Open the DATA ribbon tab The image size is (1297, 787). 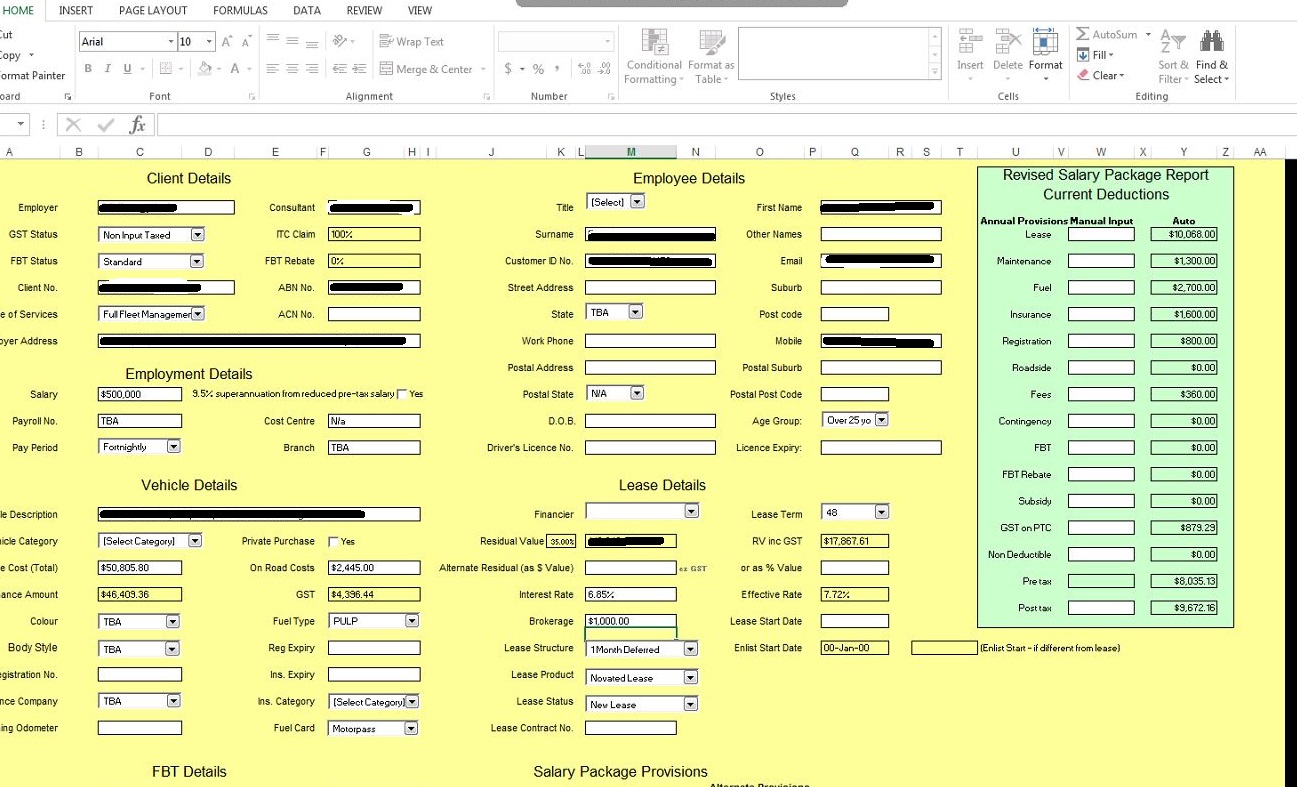tap(307, 10)
